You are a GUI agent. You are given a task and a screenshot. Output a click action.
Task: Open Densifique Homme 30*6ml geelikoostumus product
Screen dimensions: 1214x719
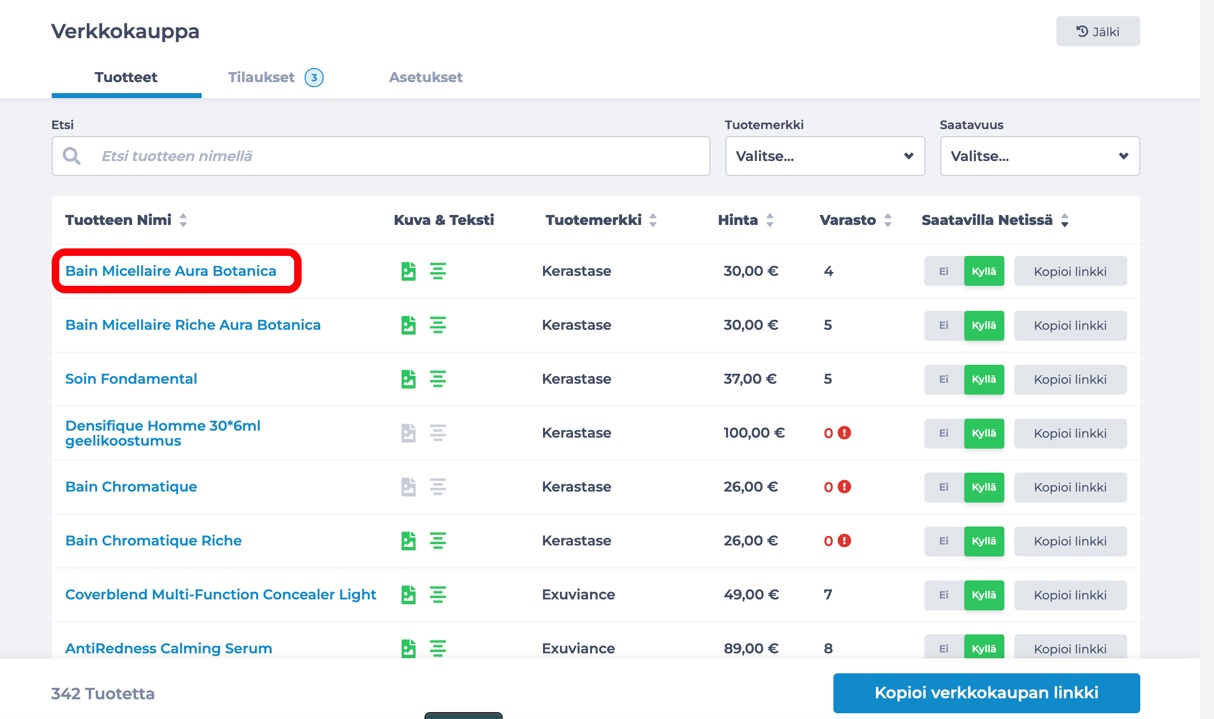coord(163,433)
